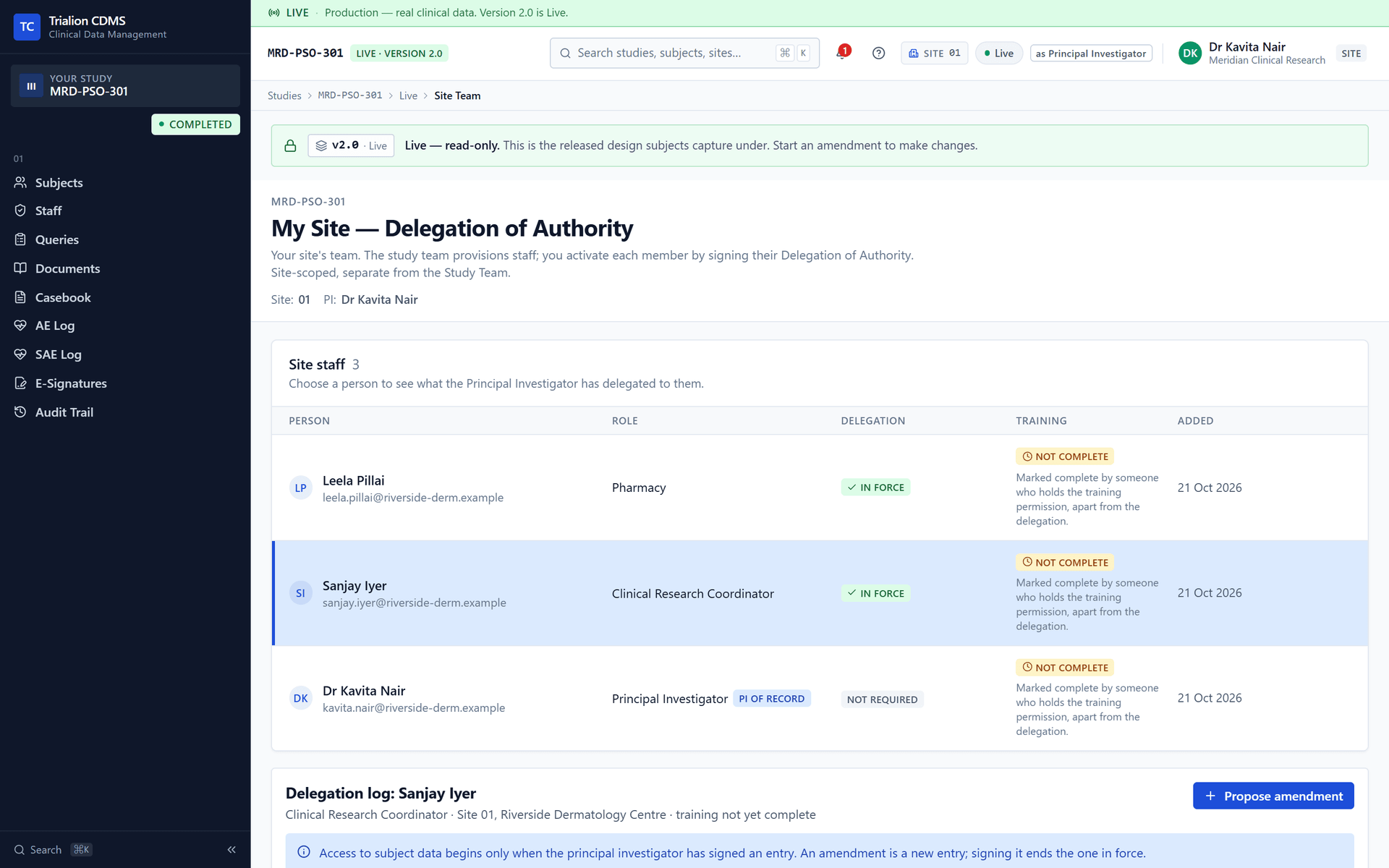Open SAE Log in the sidebar
Viewport: 1389px width, 868px height.
pos(125,354)
